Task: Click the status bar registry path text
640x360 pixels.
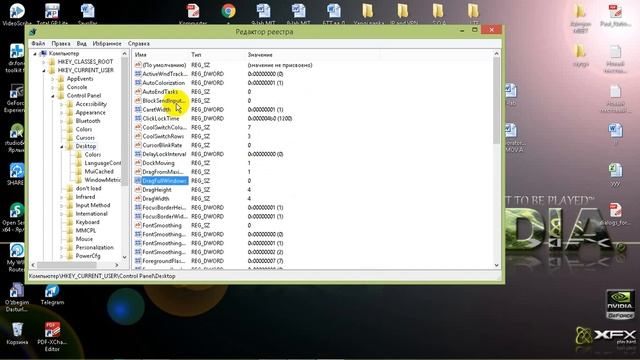Action: tap(102, 276)
